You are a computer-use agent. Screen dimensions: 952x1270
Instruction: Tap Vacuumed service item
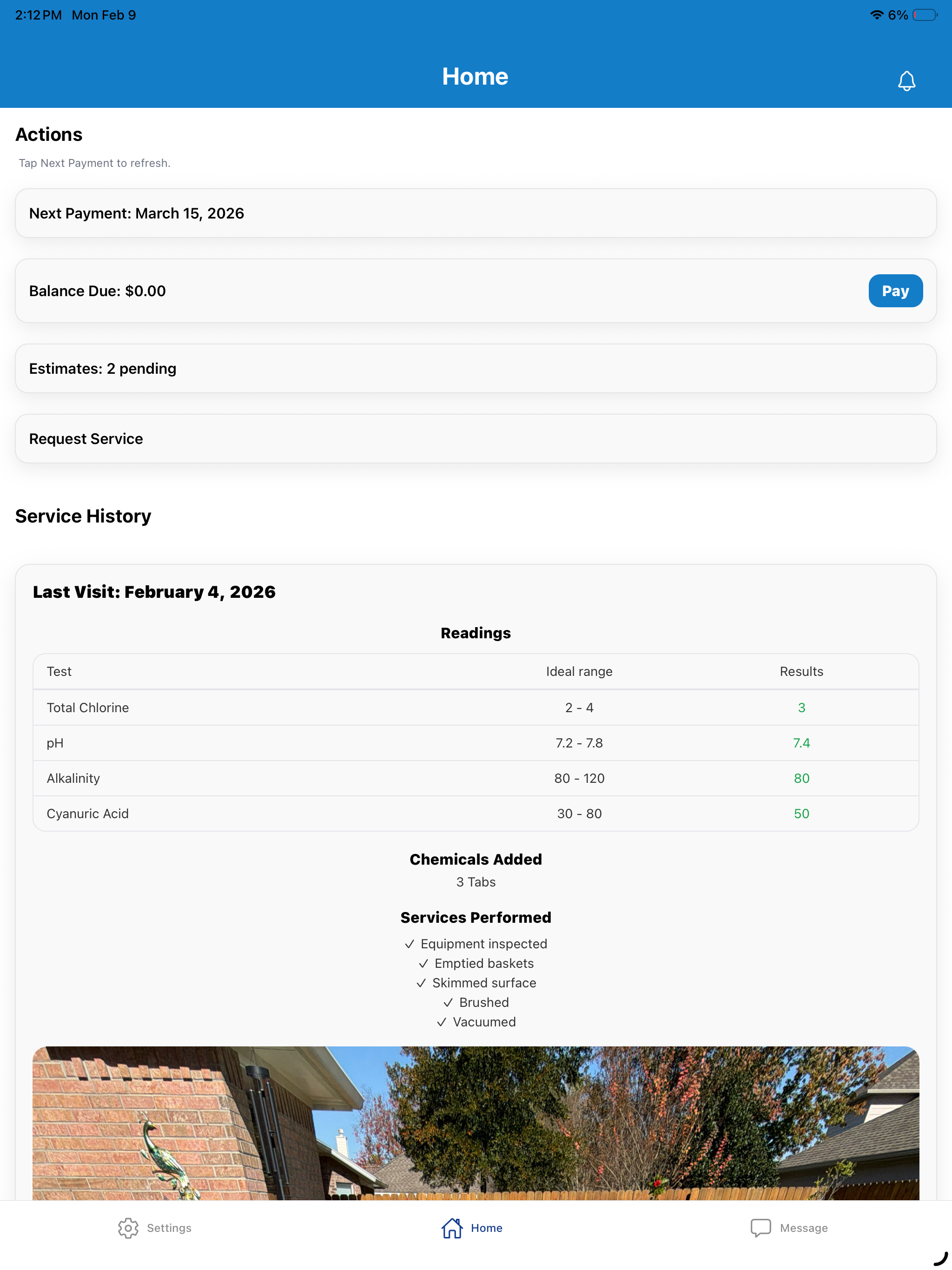(476, 1022)
